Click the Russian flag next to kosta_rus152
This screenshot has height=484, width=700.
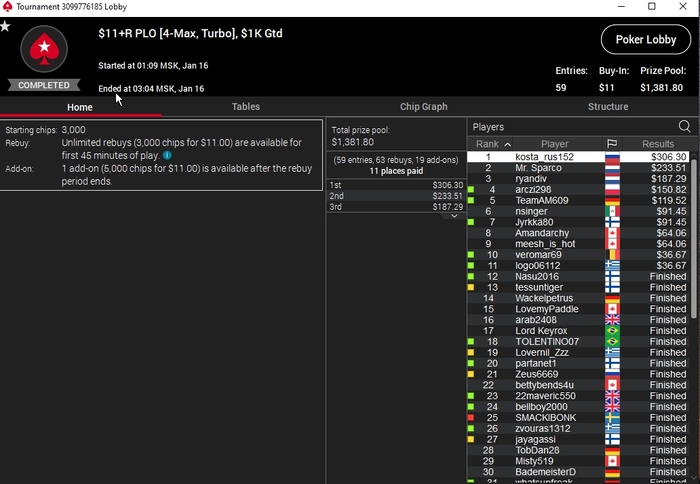[x=612, y=157]
